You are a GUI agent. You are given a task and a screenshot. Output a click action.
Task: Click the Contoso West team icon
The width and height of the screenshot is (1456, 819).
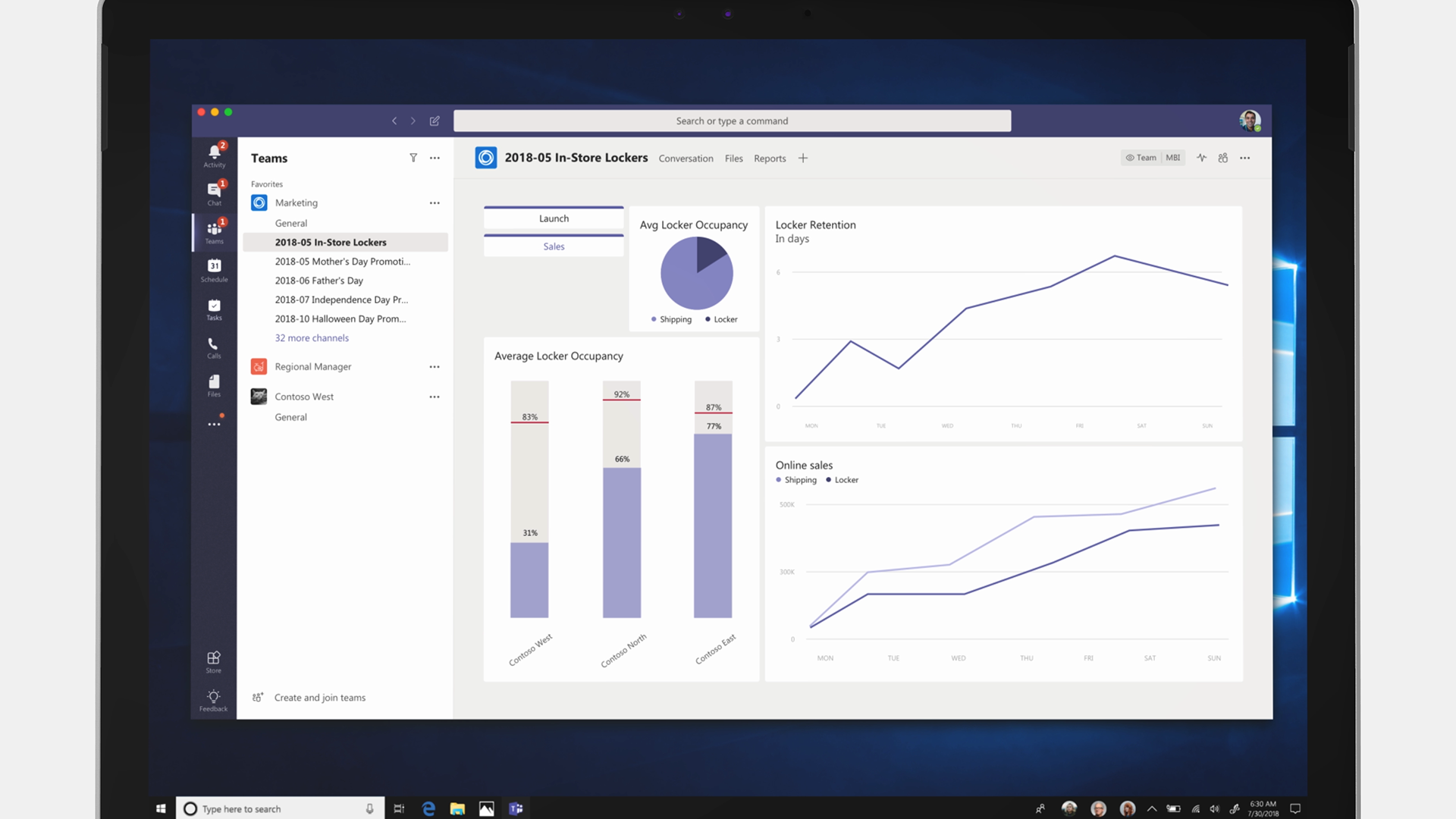[x=259, y=397]
